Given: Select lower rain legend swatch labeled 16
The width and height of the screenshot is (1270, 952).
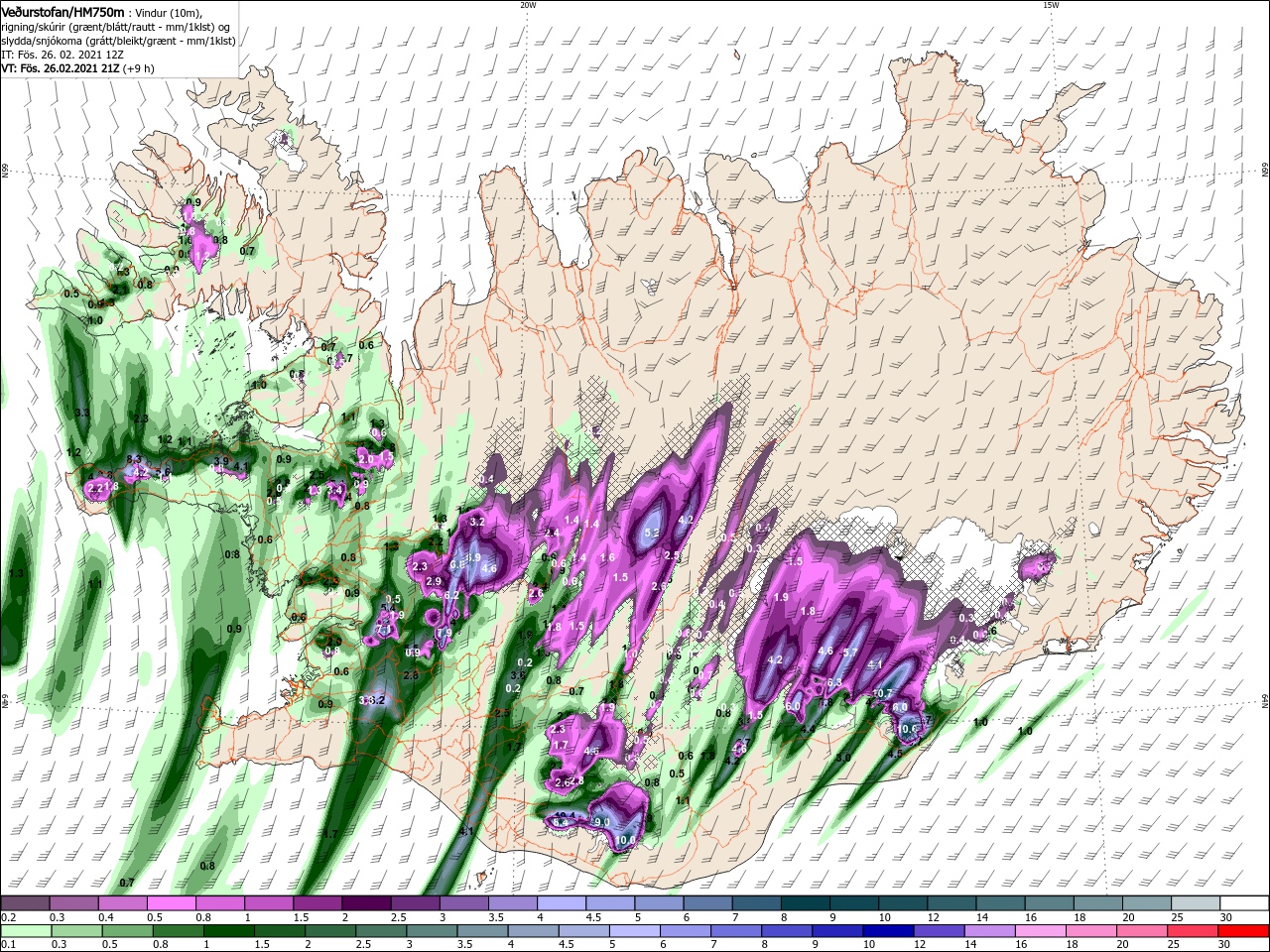Looking at the screenshot, I should pyautogui.click(x=1039, y=931).
